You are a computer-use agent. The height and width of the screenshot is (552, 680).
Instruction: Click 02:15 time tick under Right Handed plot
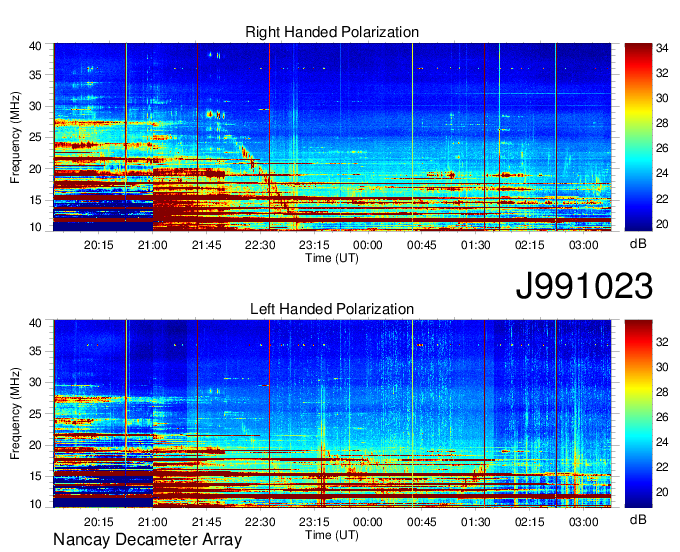click(x=530, y=245)
